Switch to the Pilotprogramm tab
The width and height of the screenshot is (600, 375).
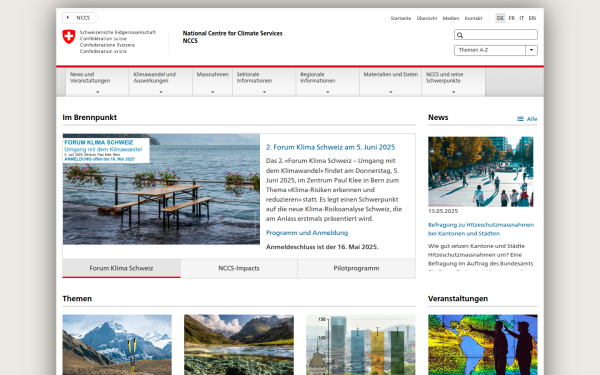click(x=356, y=268)
